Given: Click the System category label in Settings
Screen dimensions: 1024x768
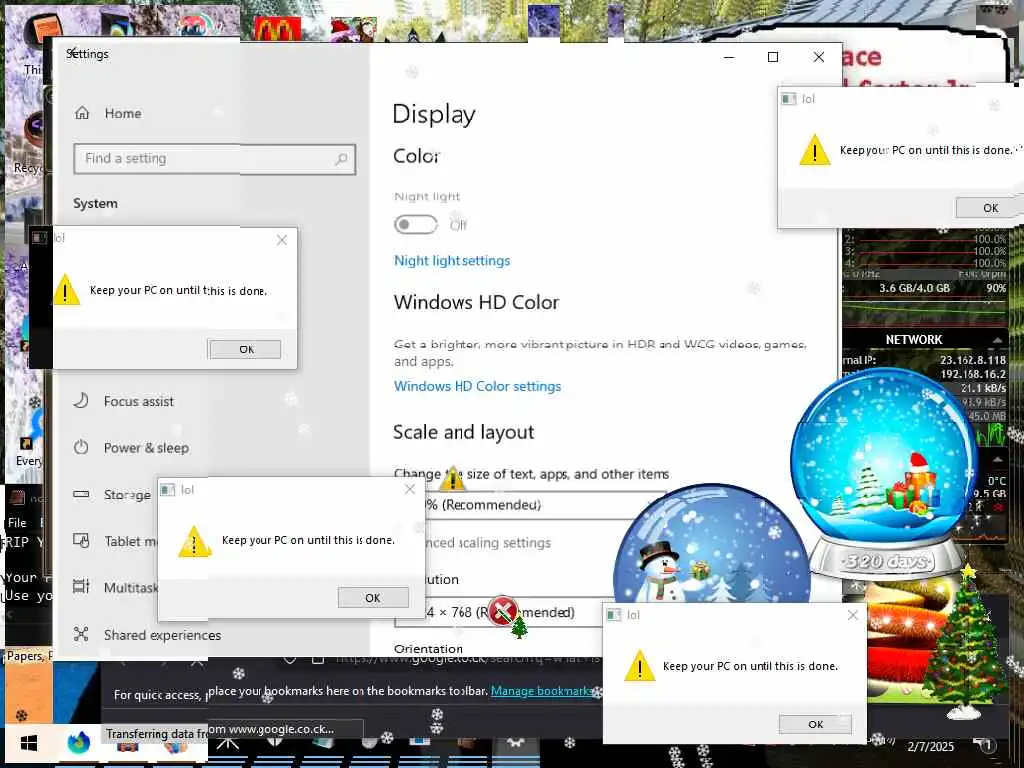Looking at the screenshot, I should coord(95,203).
